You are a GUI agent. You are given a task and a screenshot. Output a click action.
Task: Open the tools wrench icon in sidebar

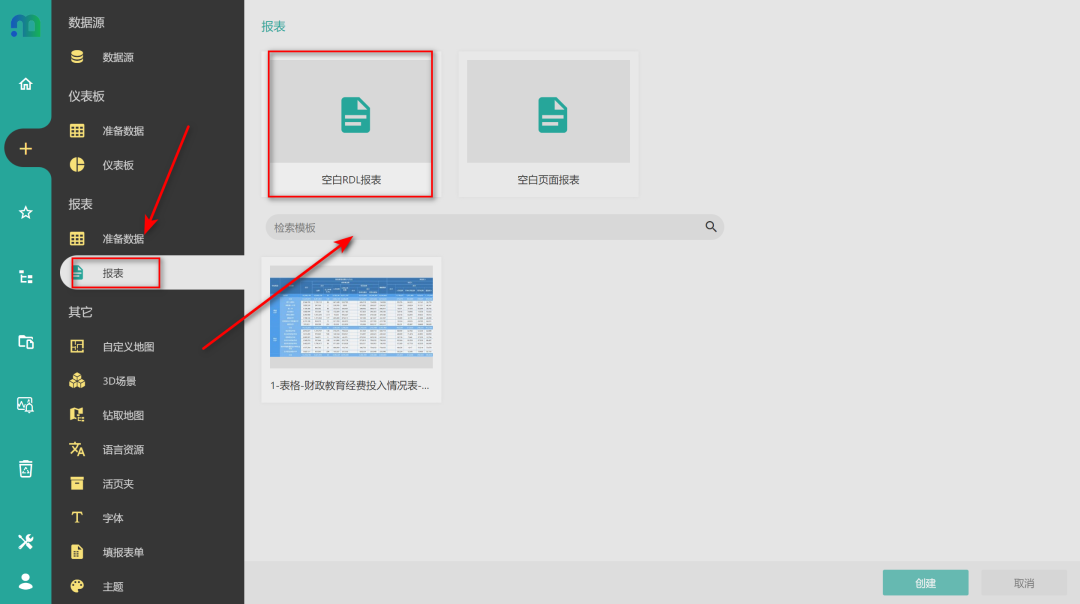pos(25,541)
